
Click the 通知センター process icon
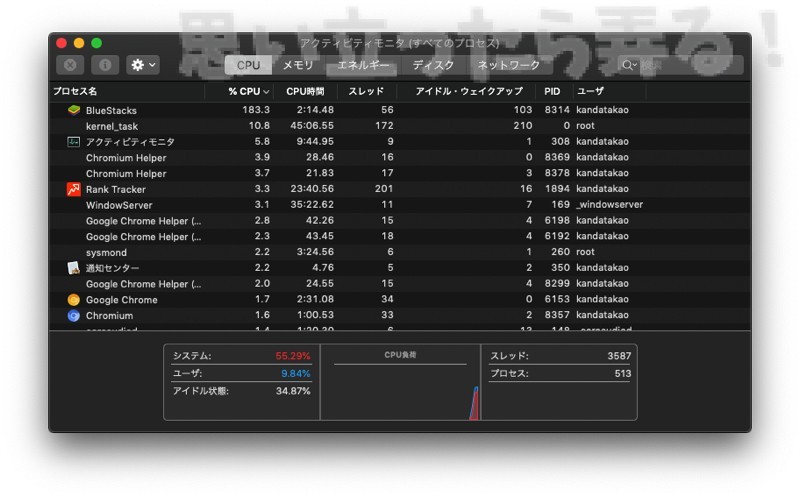[73, 267]
